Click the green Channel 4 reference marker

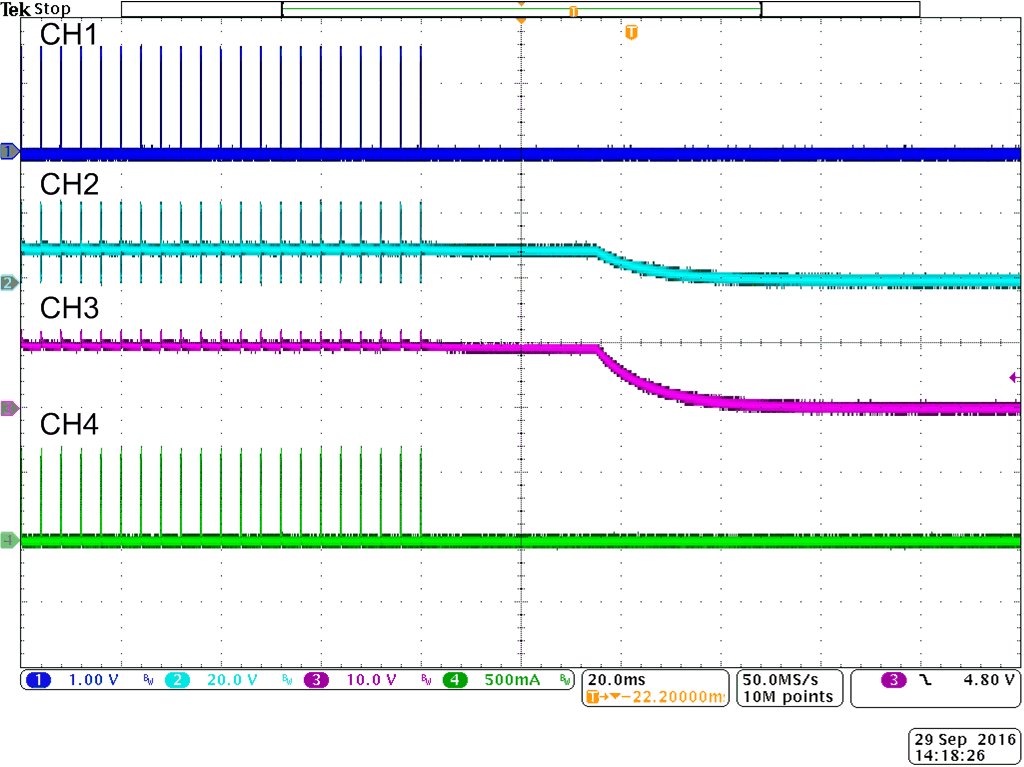point(8,538)
